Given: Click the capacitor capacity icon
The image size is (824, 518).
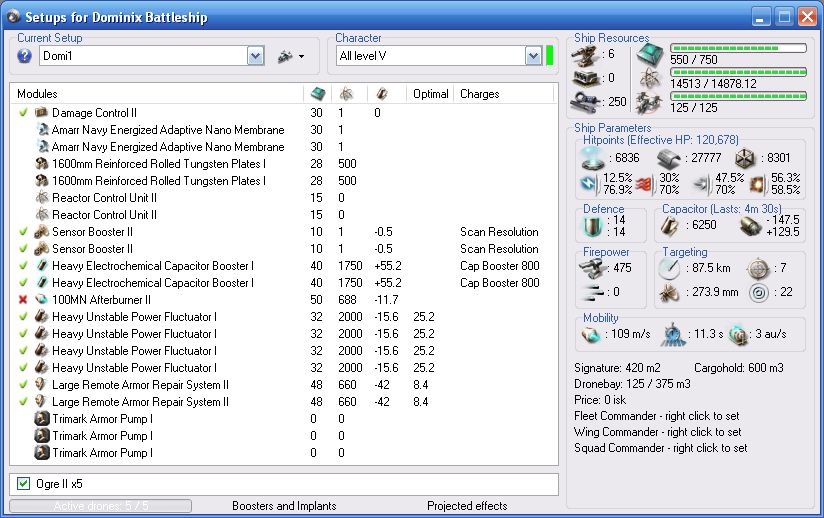Looking at the screenshot, I should 670,225.
